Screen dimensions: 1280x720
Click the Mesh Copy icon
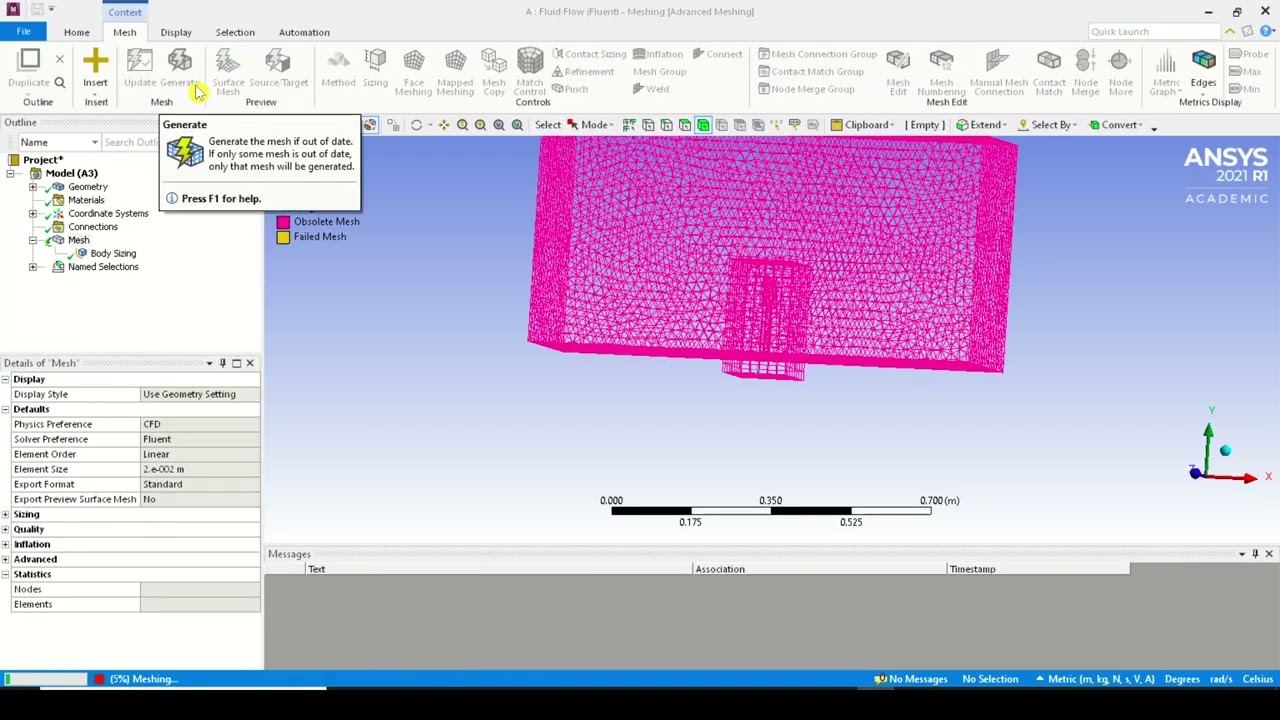coord(494,61)
